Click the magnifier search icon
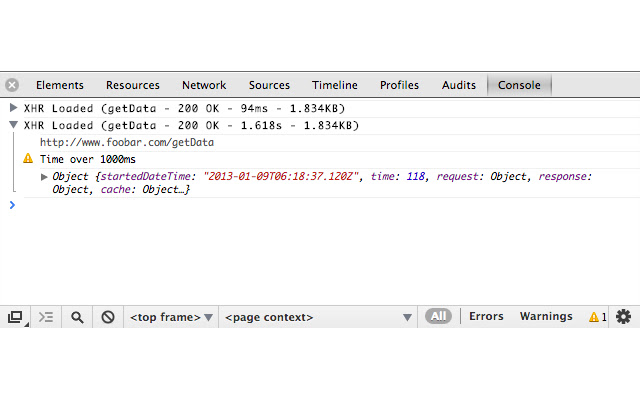Screen dimensions: 640x400 [x=77, y=317]
